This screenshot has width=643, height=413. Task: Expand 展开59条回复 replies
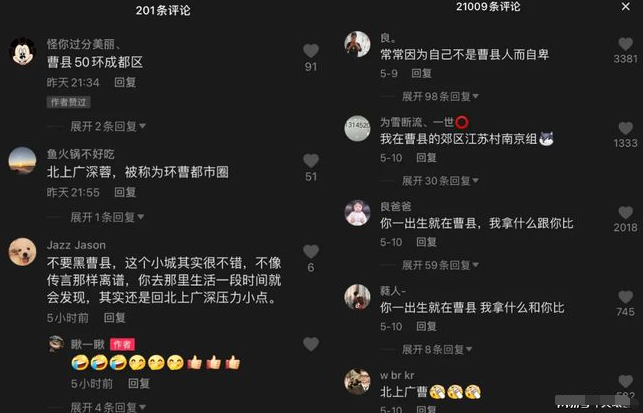[x=440, y=265]
